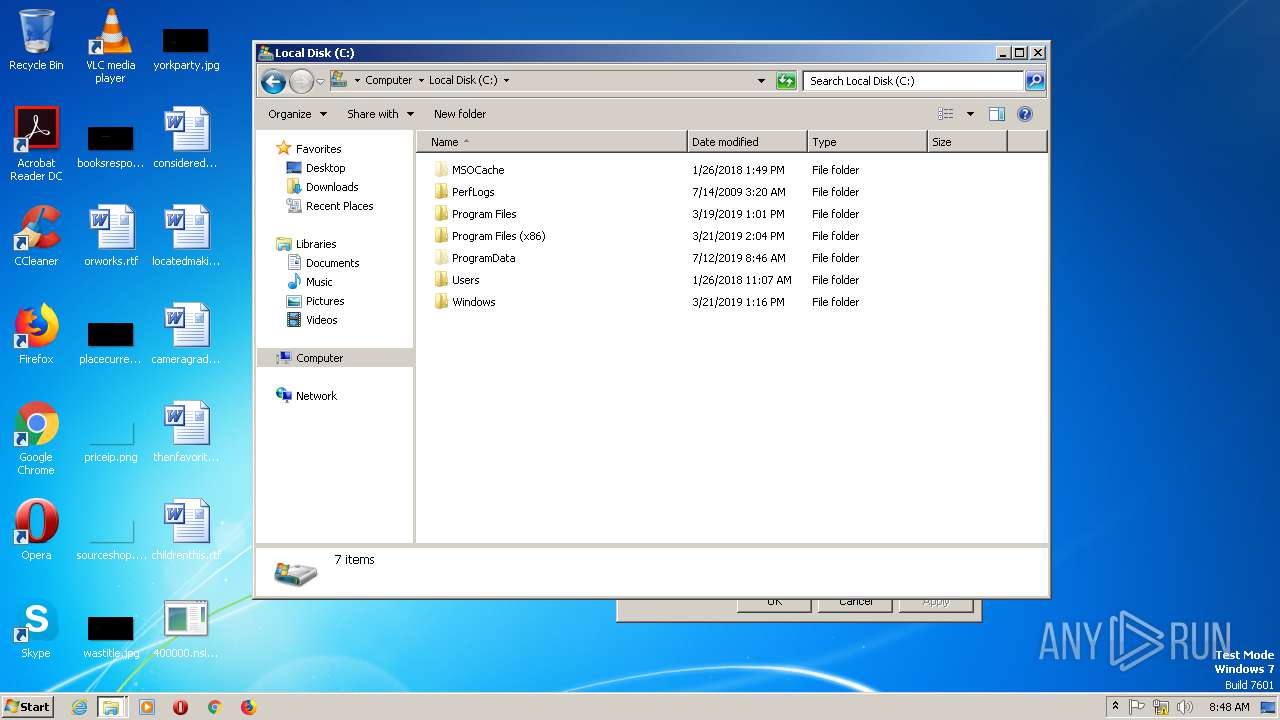Select the Windows folder
Viewport: 1280px width, 720px height.
point(473,302)
